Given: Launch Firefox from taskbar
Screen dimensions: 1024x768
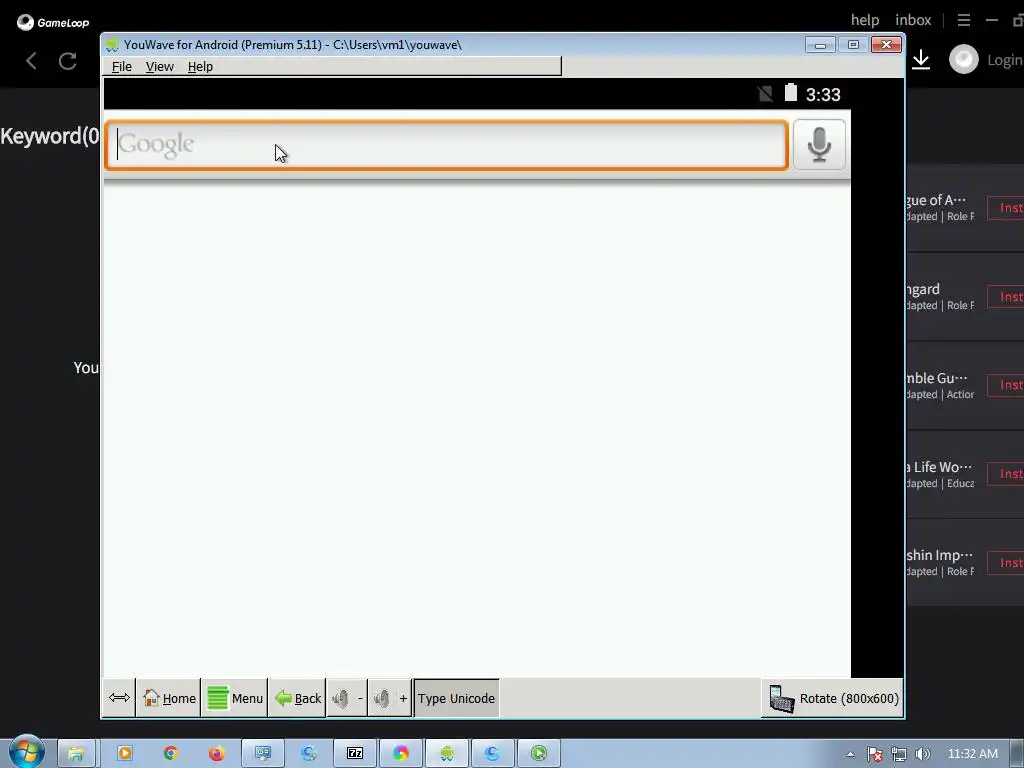Looking at the screenshot, I should point(216,754).
